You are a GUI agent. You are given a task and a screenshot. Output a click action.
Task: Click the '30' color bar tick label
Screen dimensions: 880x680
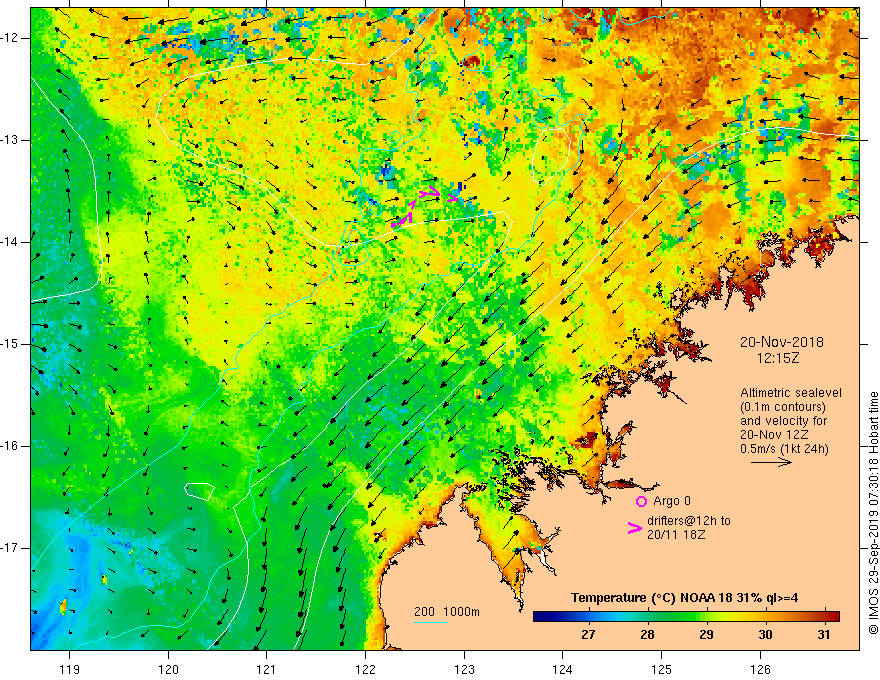(765, 635)
